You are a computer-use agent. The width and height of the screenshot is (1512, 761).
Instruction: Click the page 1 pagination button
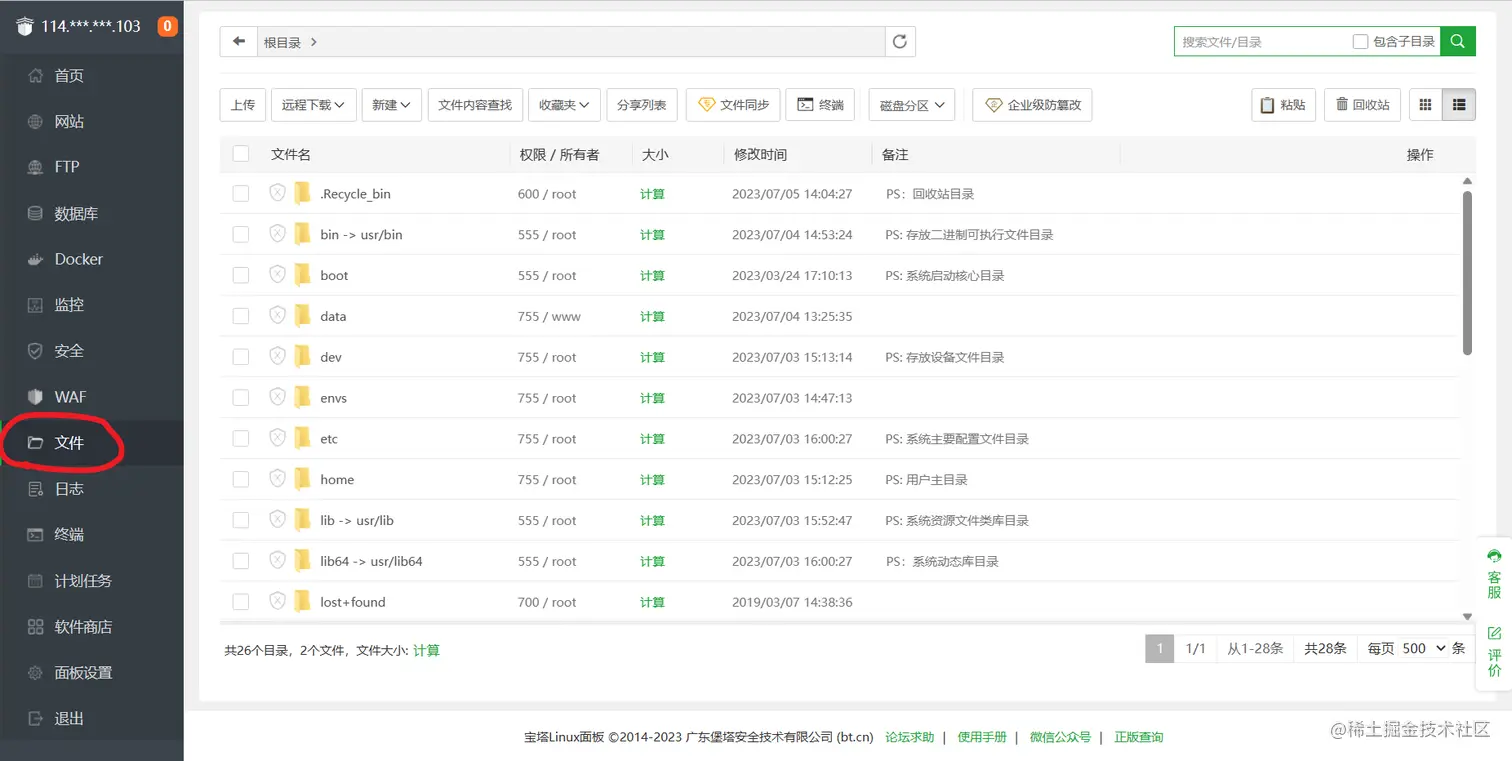[x=1159, y=648]
